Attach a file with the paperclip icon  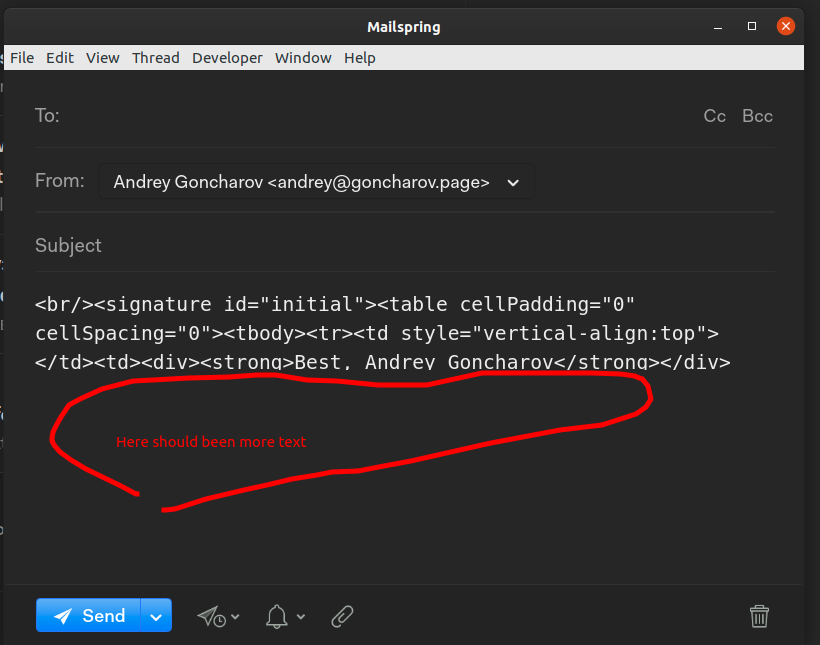point(341,616)
